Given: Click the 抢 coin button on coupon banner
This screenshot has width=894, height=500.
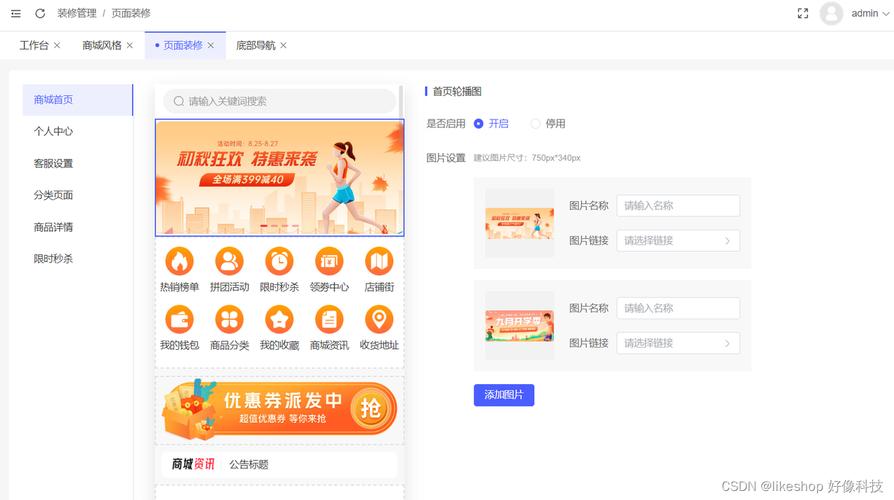Looking at the screenshot, I should [x=371, y=409].
